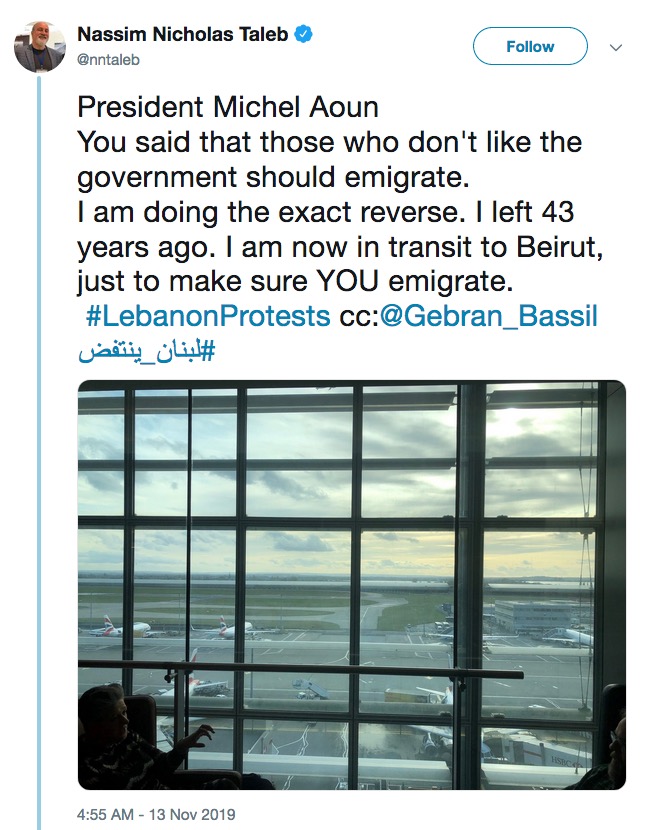Open the @Gebran_Bassil mention

[x=489, y=316]
